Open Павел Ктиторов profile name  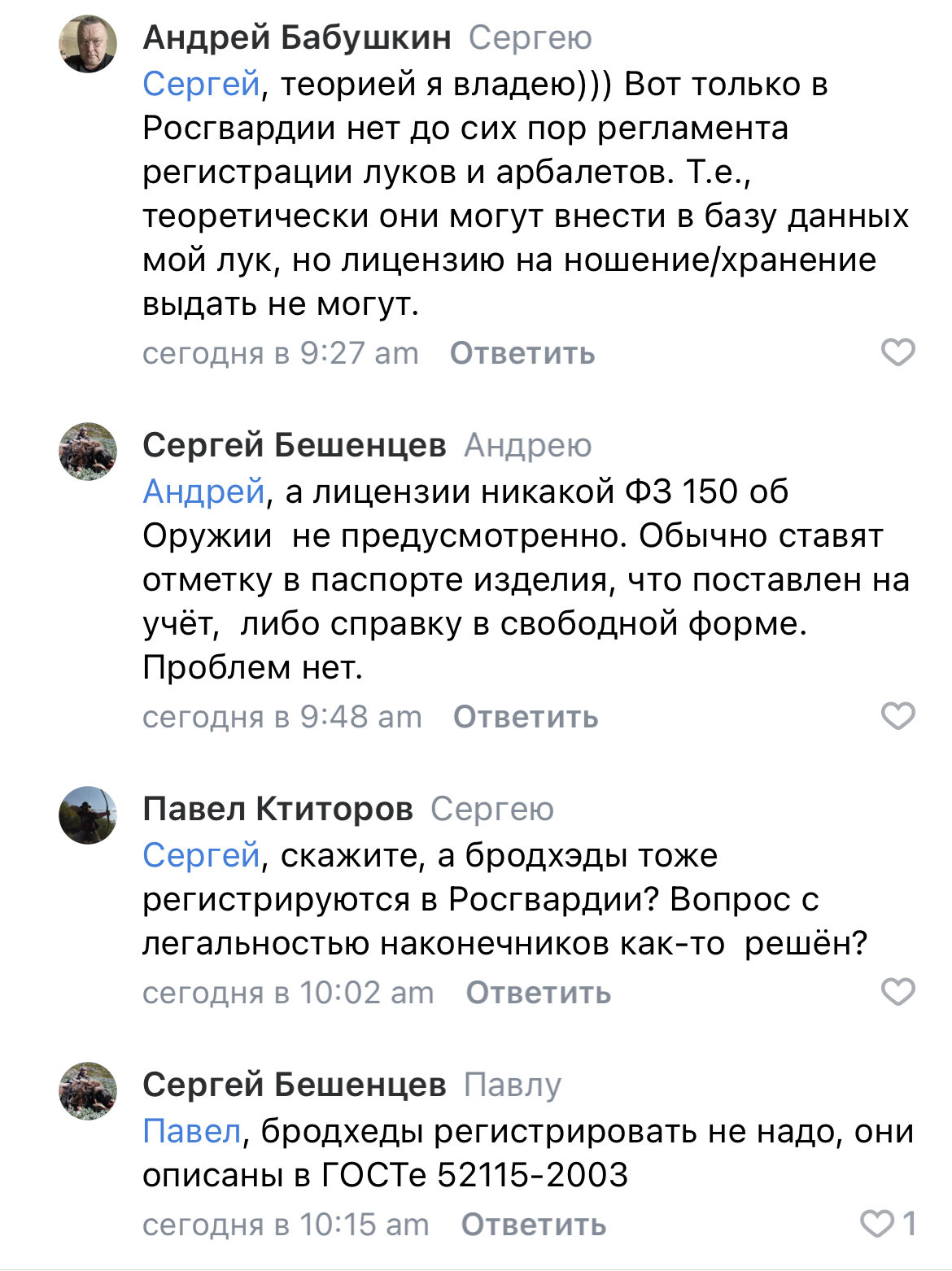coord(278,809)
